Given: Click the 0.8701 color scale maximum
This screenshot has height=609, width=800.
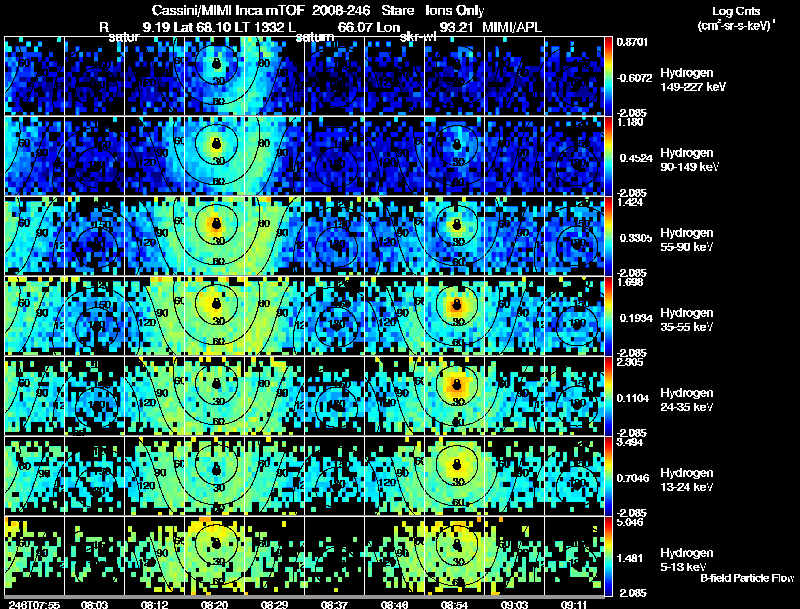Looking at the screenshot, I should pos(632,42).
